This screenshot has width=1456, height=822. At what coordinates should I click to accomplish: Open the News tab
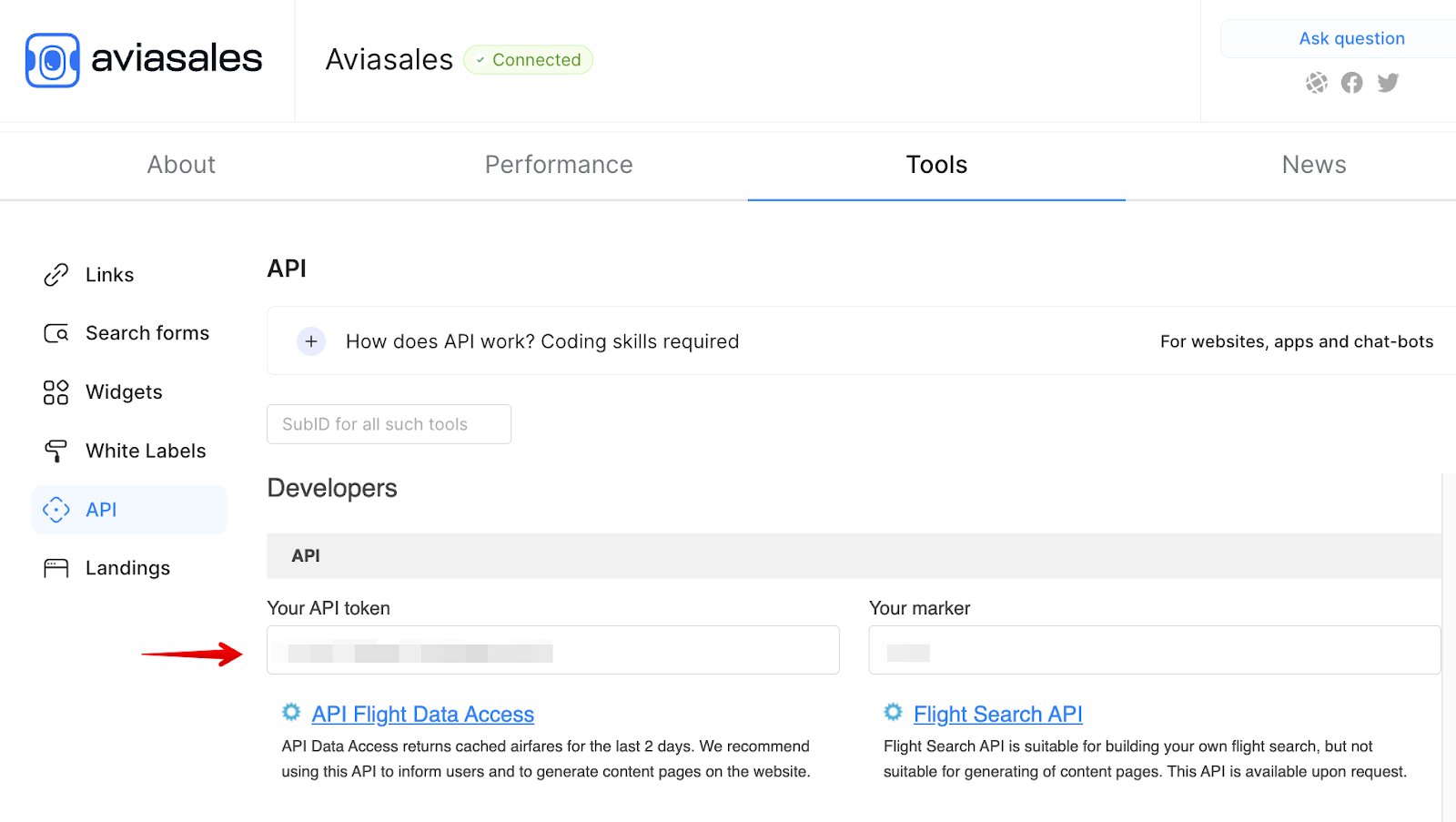[1313, 165]
